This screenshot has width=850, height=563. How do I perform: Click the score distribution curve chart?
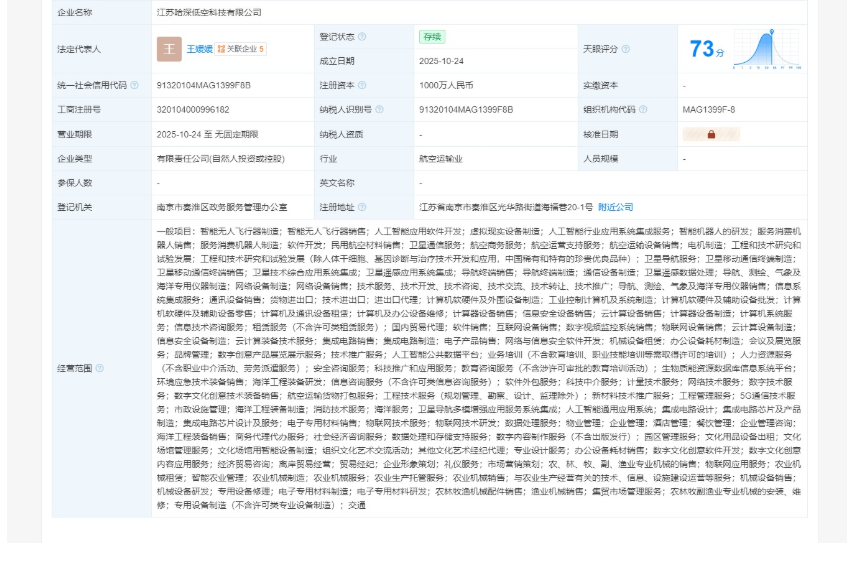point(767,49)
